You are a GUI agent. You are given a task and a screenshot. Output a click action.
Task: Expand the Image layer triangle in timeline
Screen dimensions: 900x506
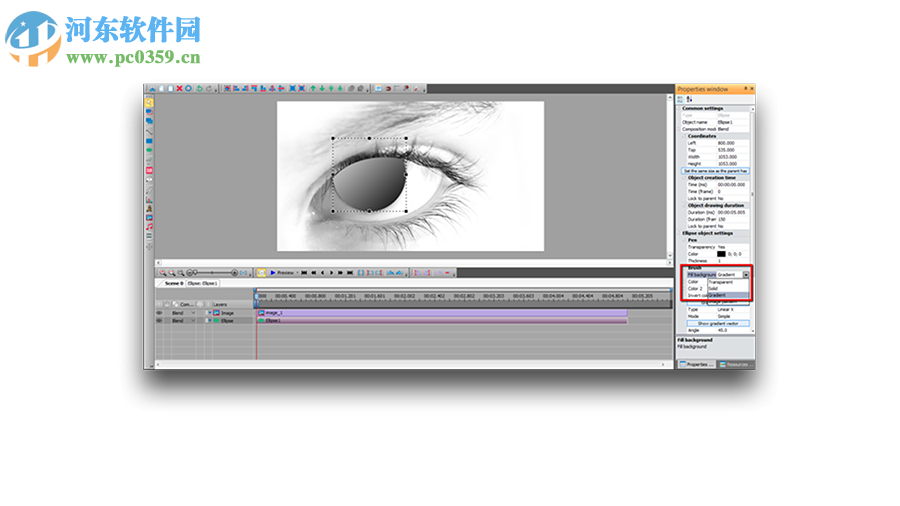click(210, 313)
